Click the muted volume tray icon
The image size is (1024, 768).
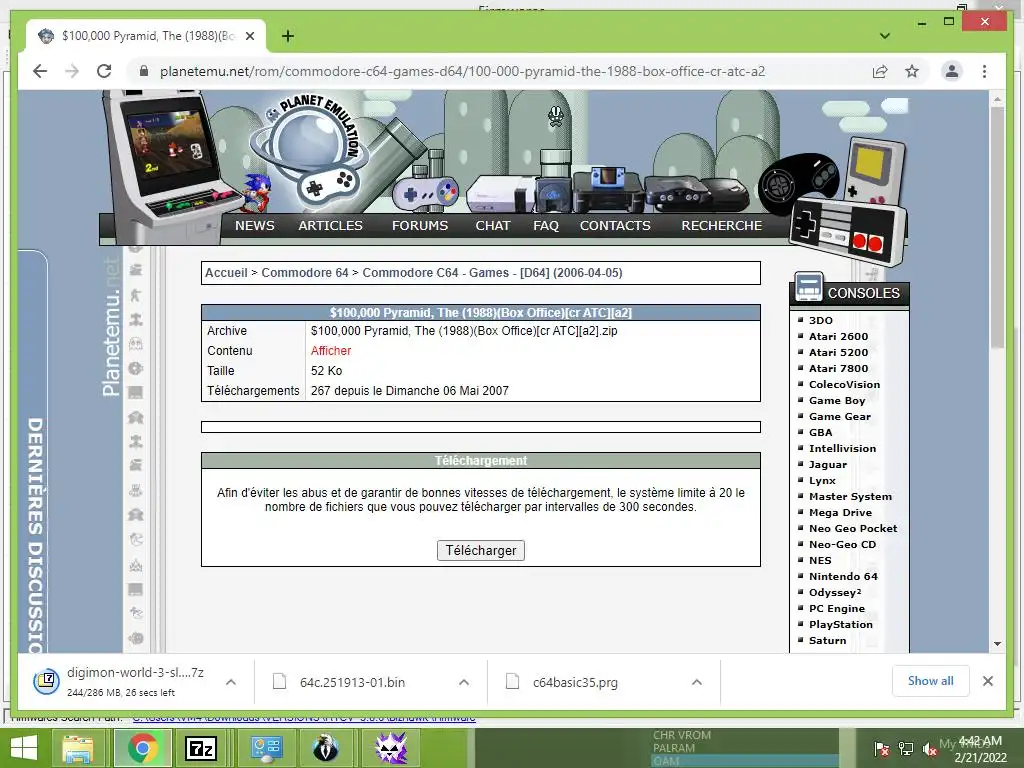click(929, 749)
